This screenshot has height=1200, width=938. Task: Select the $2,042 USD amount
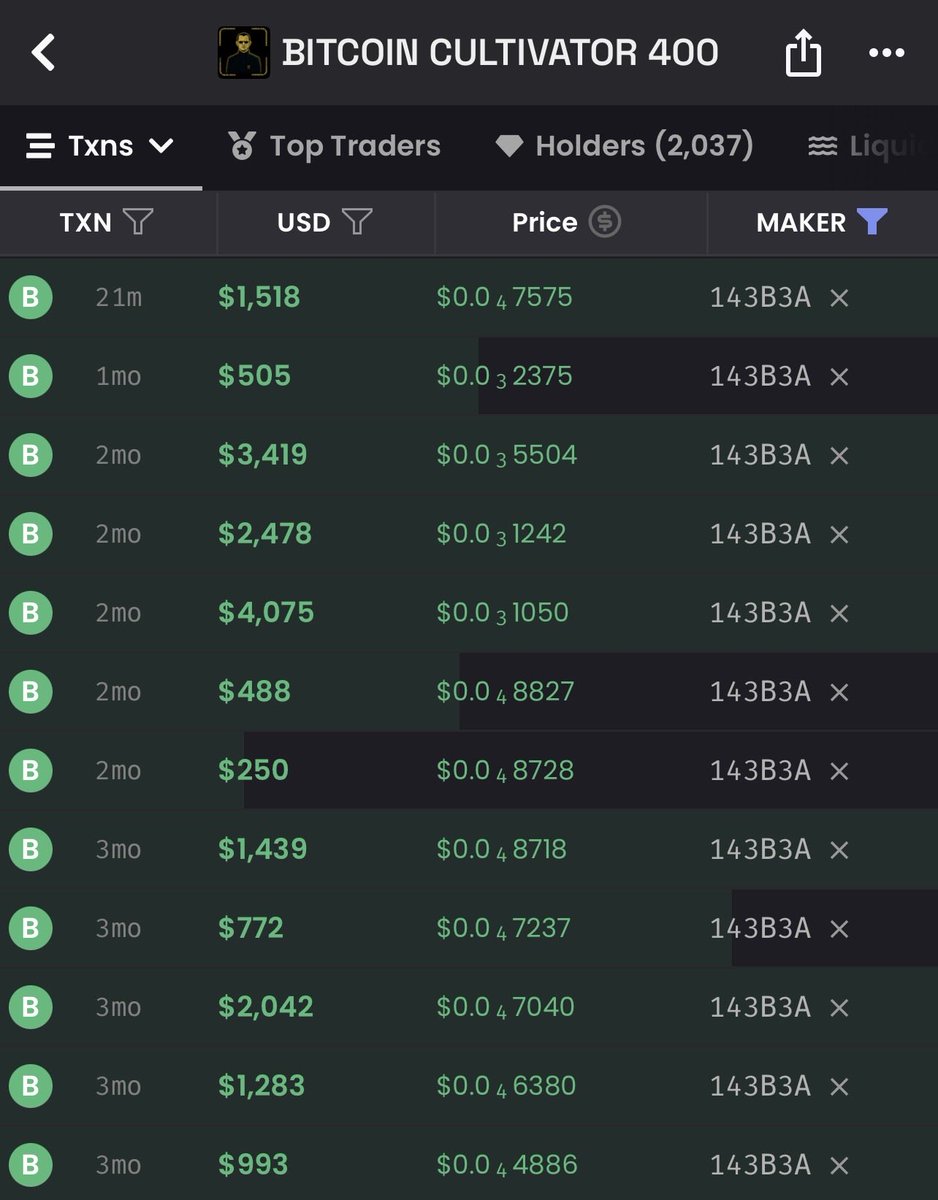click(x=266, y=1008)
